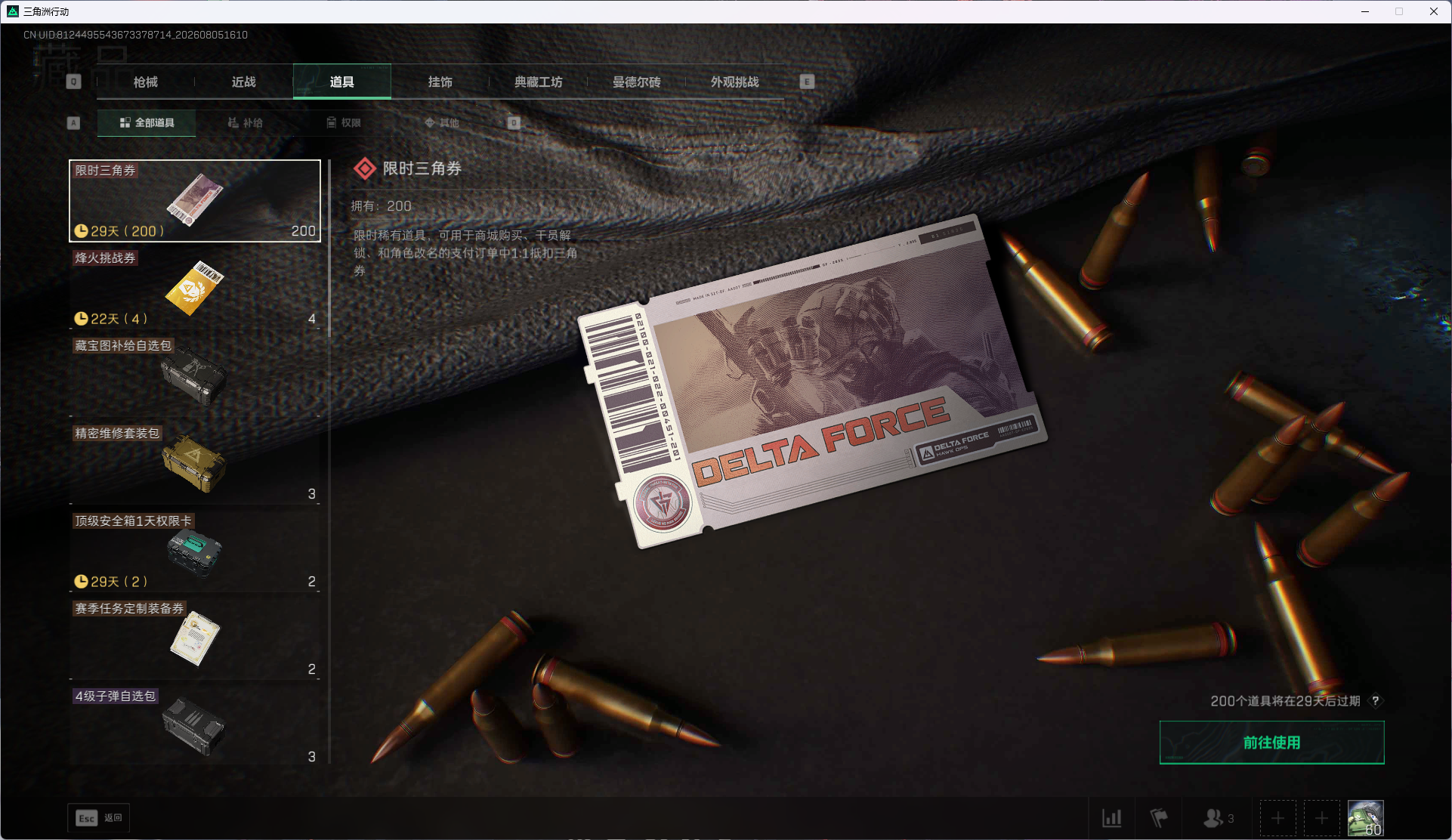This screenshot has width=1452, height=840.
Task: Click the A previous-filter key icon
Action: [x=73, y=122]
